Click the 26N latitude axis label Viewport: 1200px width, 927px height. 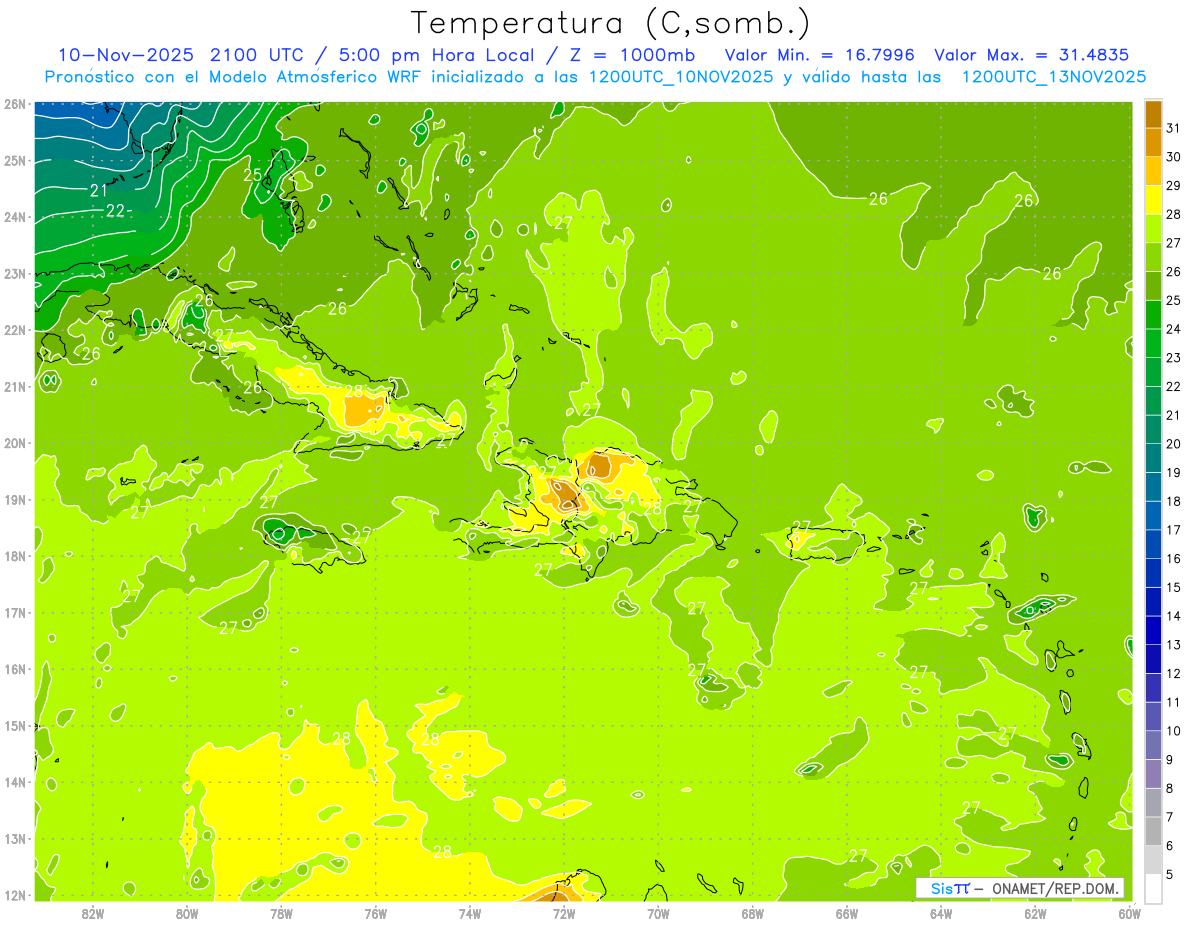pos(15,104)
